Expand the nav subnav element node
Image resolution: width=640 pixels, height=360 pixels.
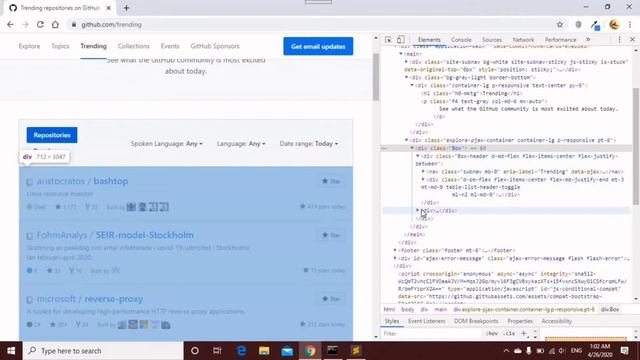(423, 171)
